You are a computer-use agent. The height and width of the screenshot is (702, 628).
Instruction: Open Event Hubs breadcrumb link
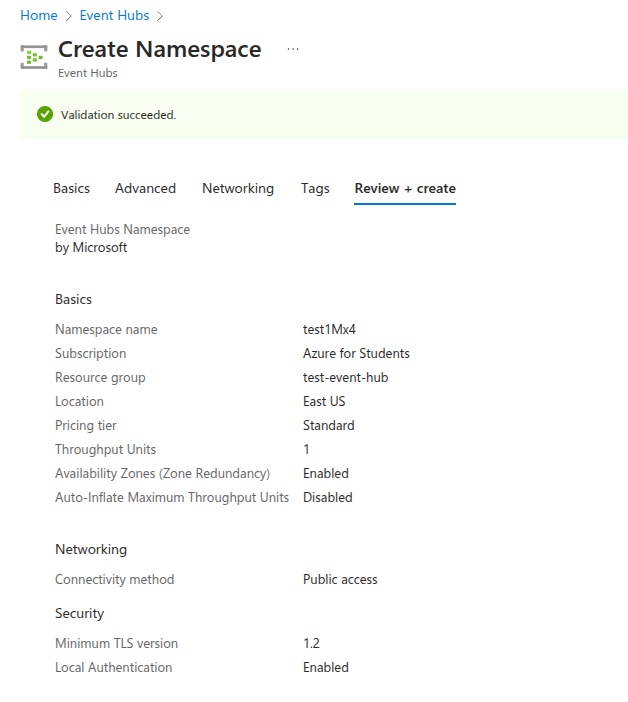[x=114, y=15]
